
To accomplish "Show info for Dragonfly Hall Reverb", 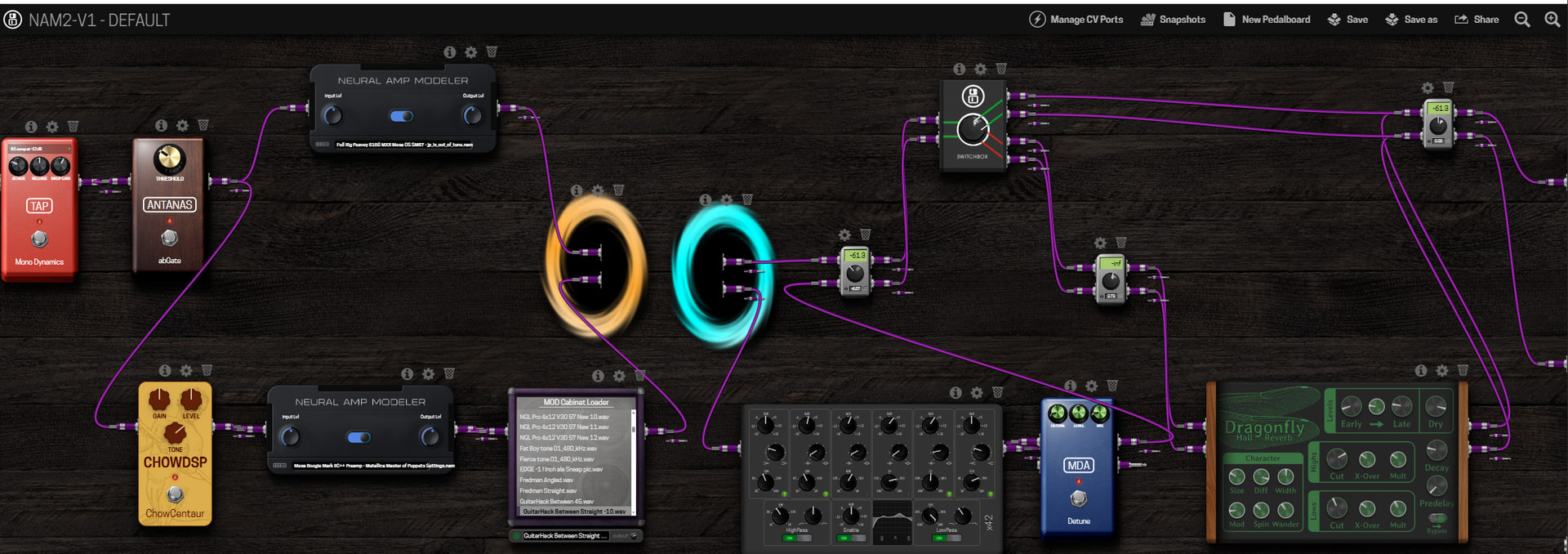I will [1421, 371].
